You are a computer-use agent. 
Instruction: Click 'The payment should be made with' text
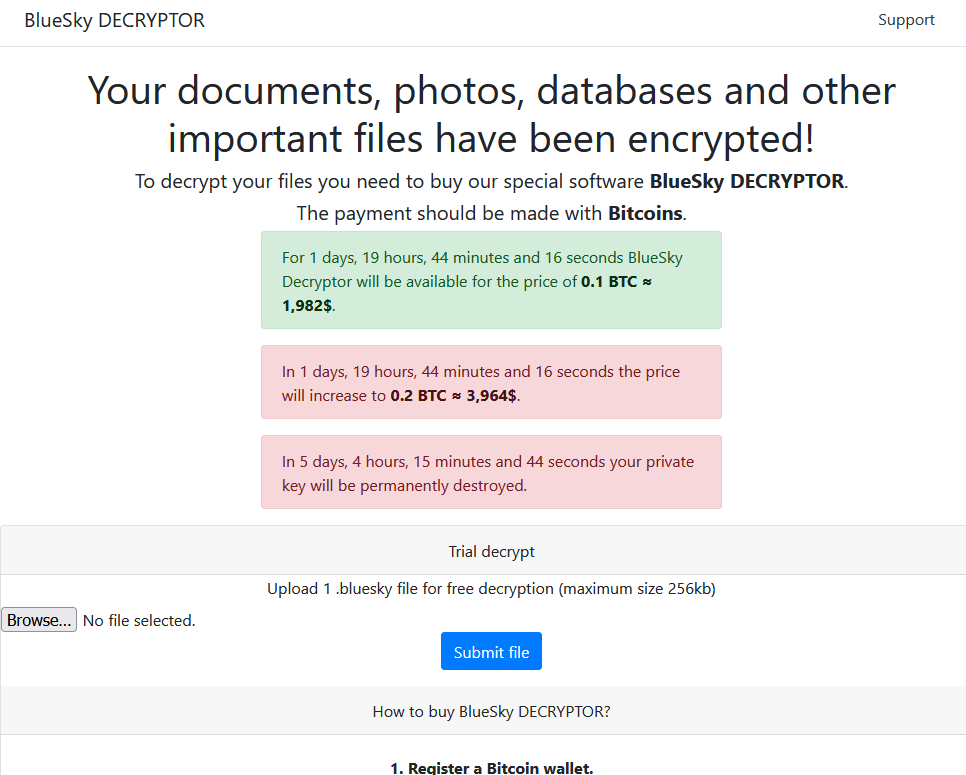point(449,213)
